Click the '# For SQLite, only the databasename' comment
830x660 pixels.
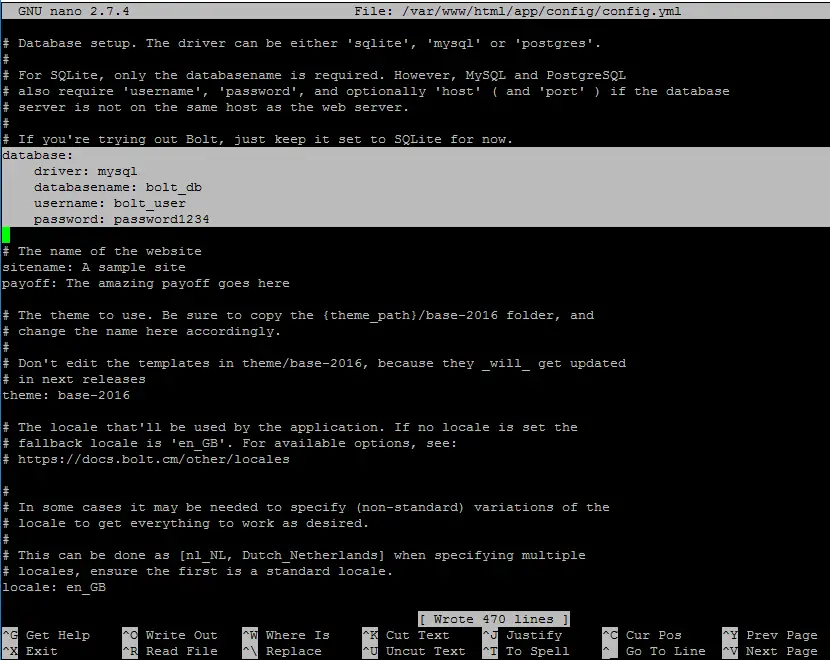(x=314, y=75)
